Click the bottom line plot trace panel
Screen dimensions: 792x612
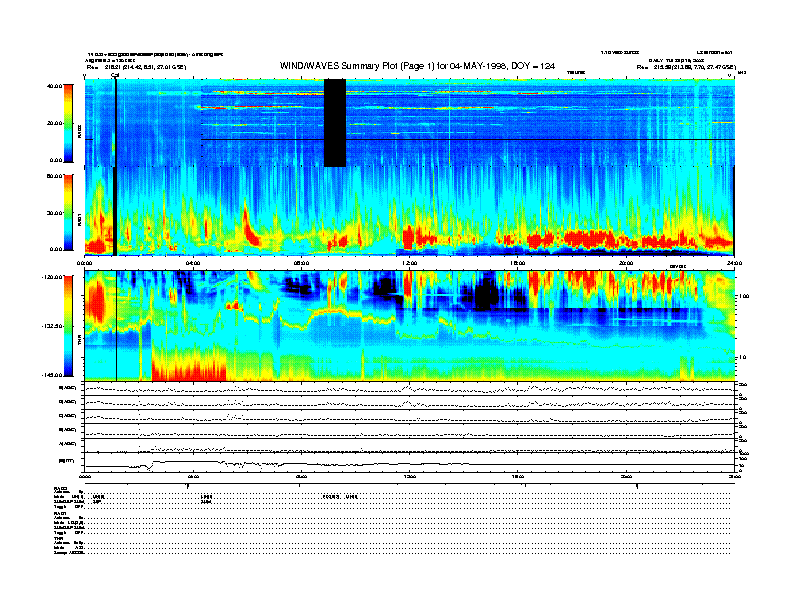click(410, 462)
